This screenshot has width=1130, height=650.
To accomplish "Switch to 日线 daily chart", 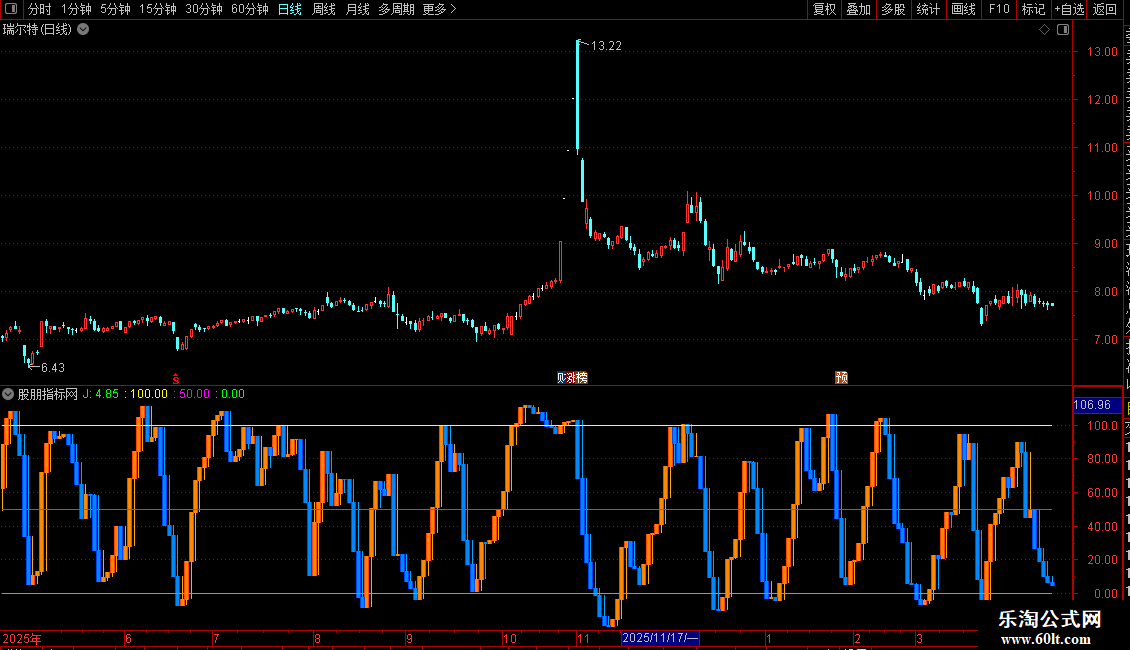I will click(290, 9).
